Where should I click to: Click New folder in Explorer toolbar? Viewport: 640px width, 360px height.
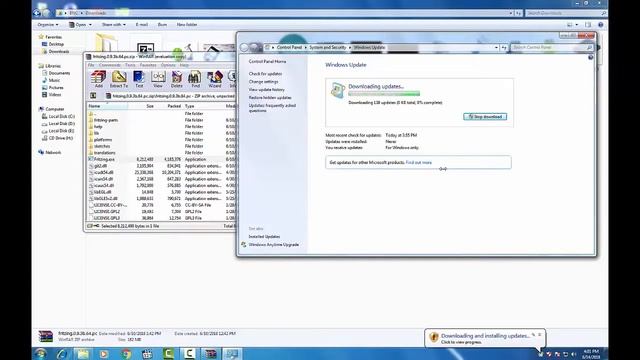pyautogui.click(x=187, y=25)
